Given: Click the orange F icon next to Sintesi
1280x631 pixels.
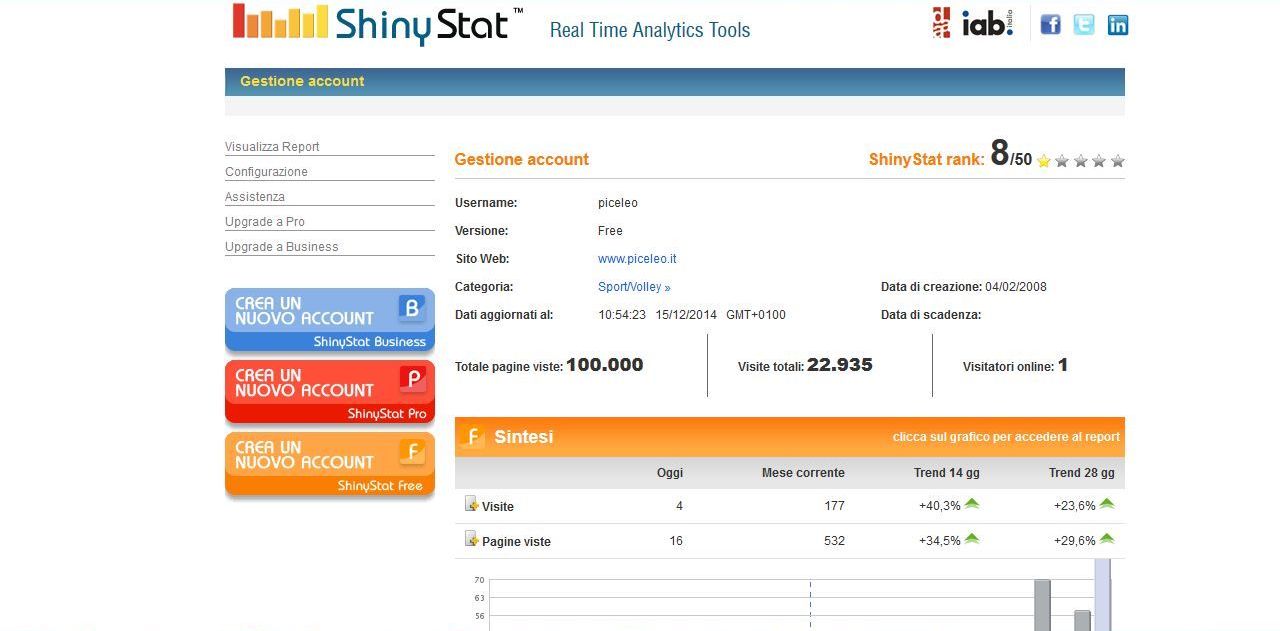Looking at the screenshot, I should point(474,436).
